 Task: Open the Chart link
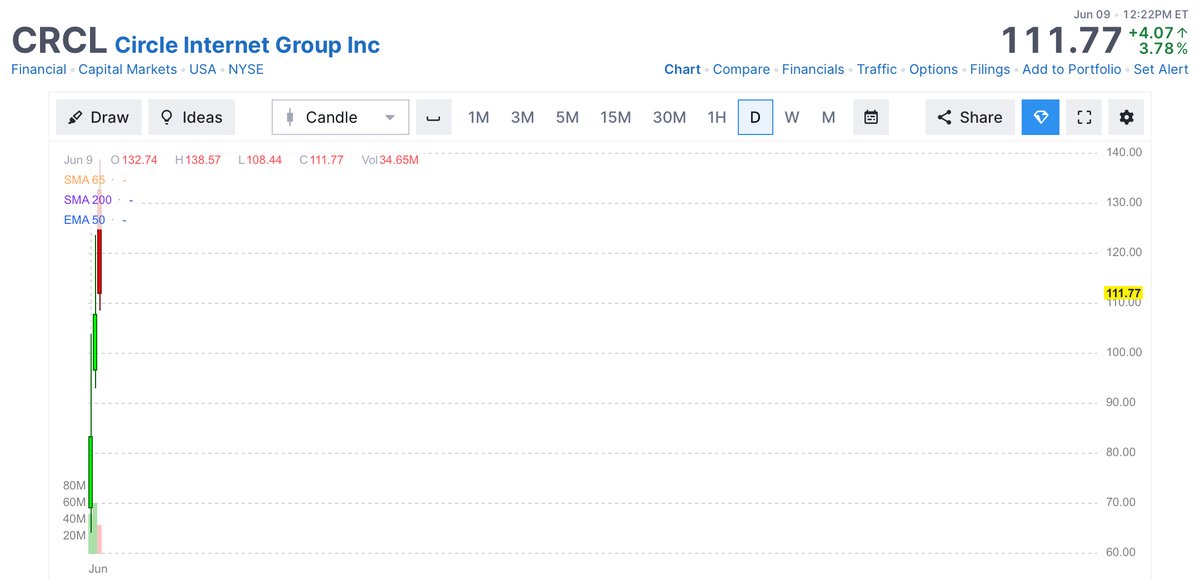click(682, 69)
